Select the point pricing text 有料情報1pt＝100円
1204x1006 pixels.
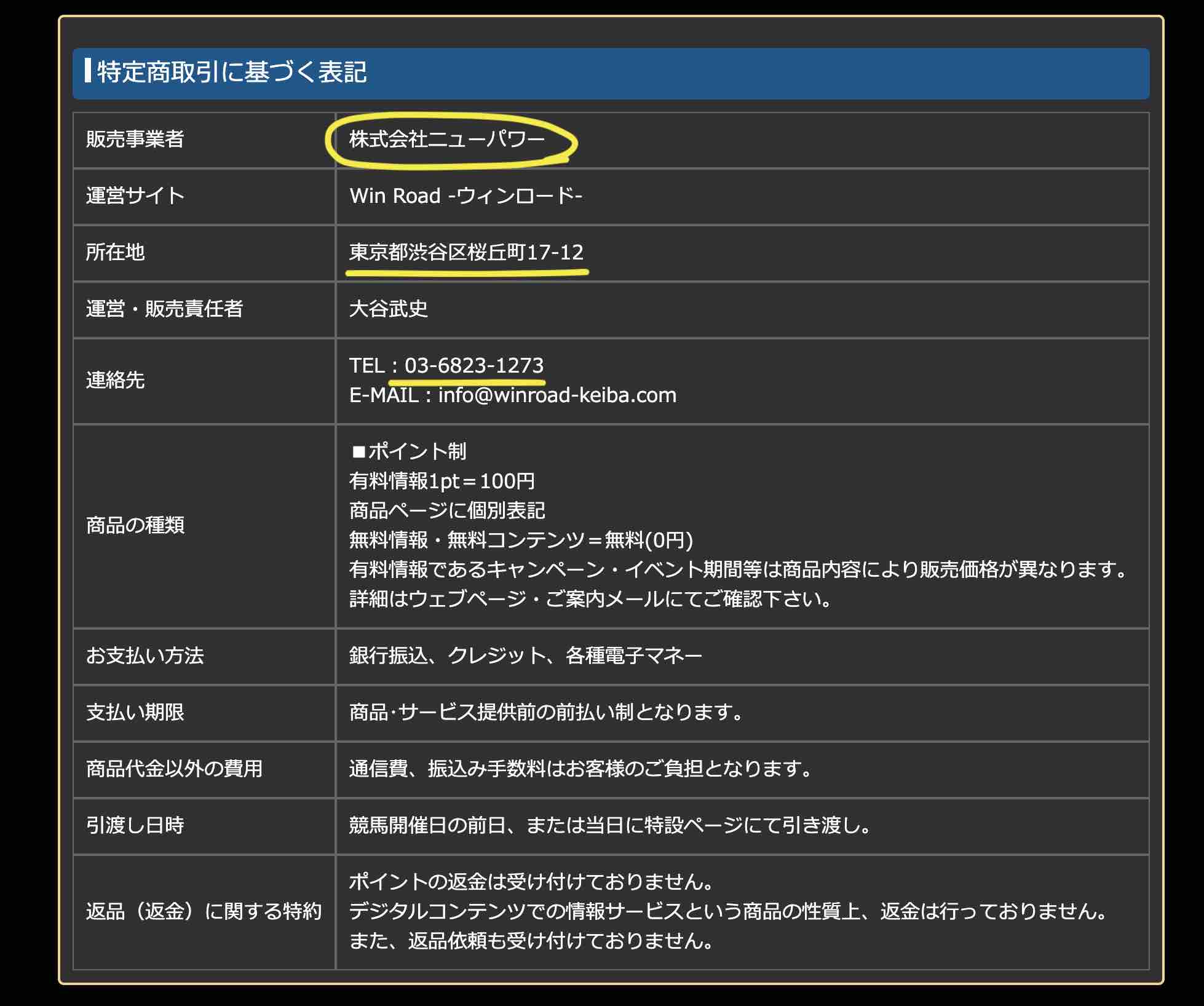pos(442,481)
